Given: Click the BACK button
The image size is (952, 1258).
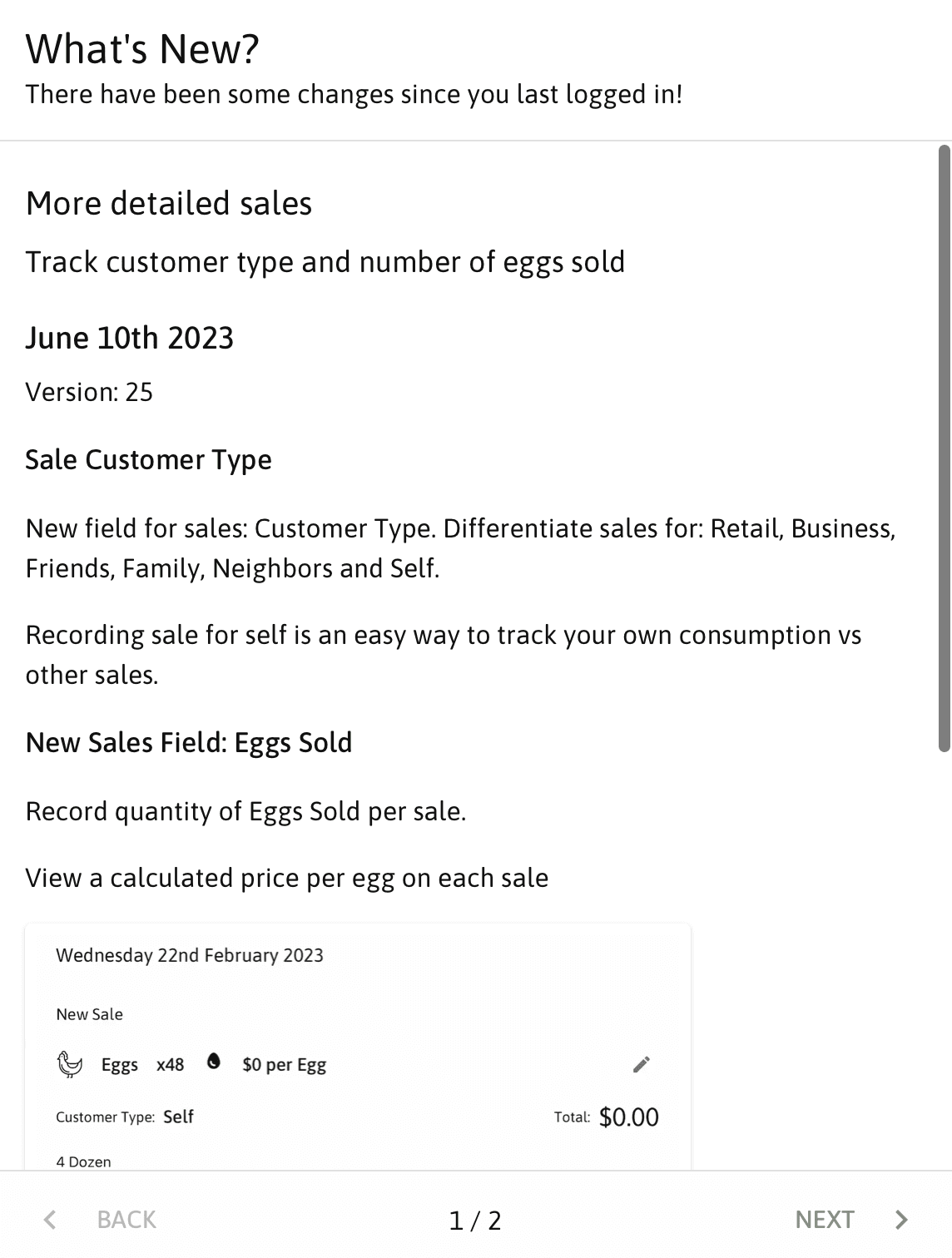Looking at the screenshot, I should (x=100, y=1220).
